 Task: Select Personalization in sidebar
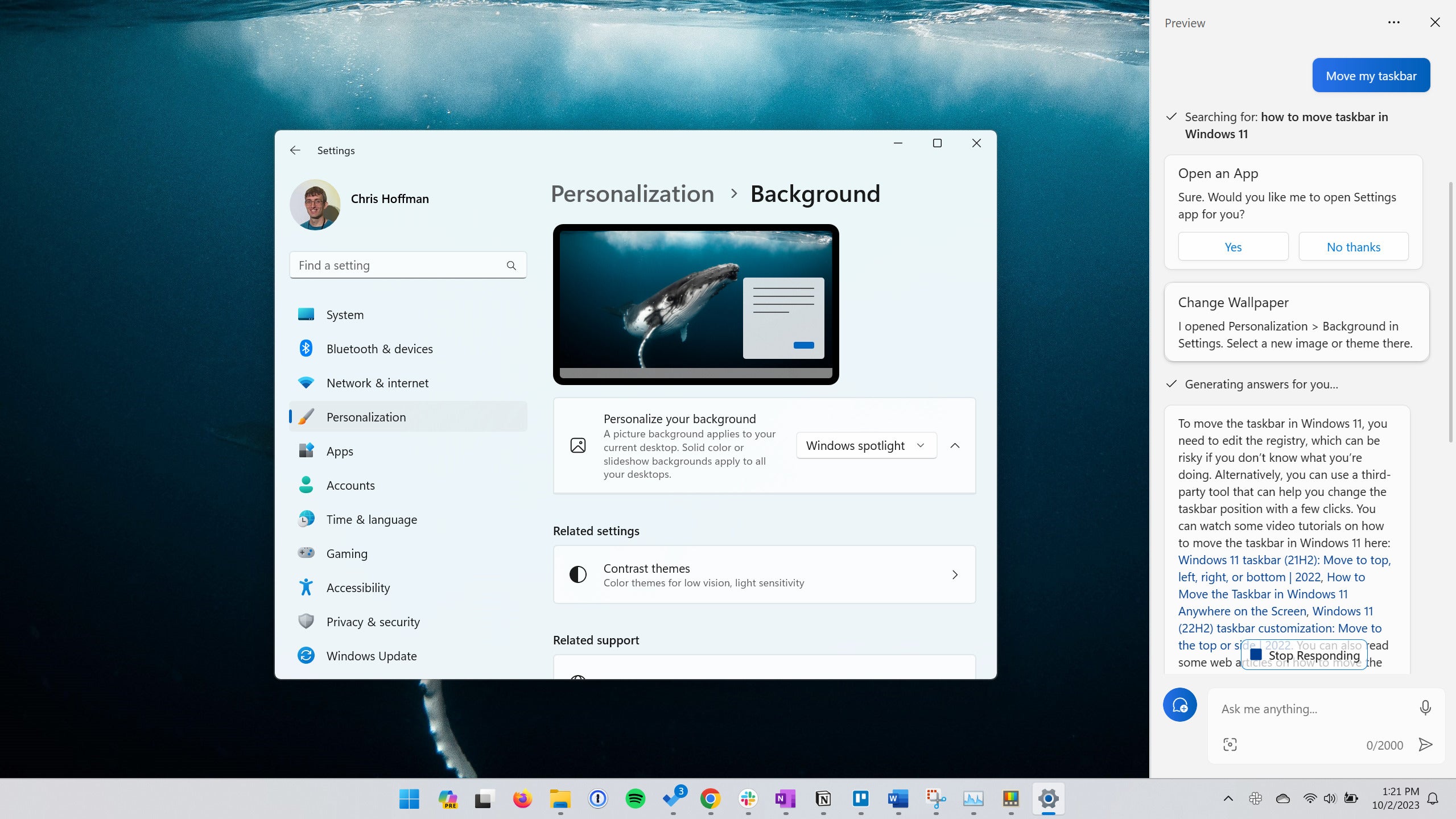click(408, 417)
